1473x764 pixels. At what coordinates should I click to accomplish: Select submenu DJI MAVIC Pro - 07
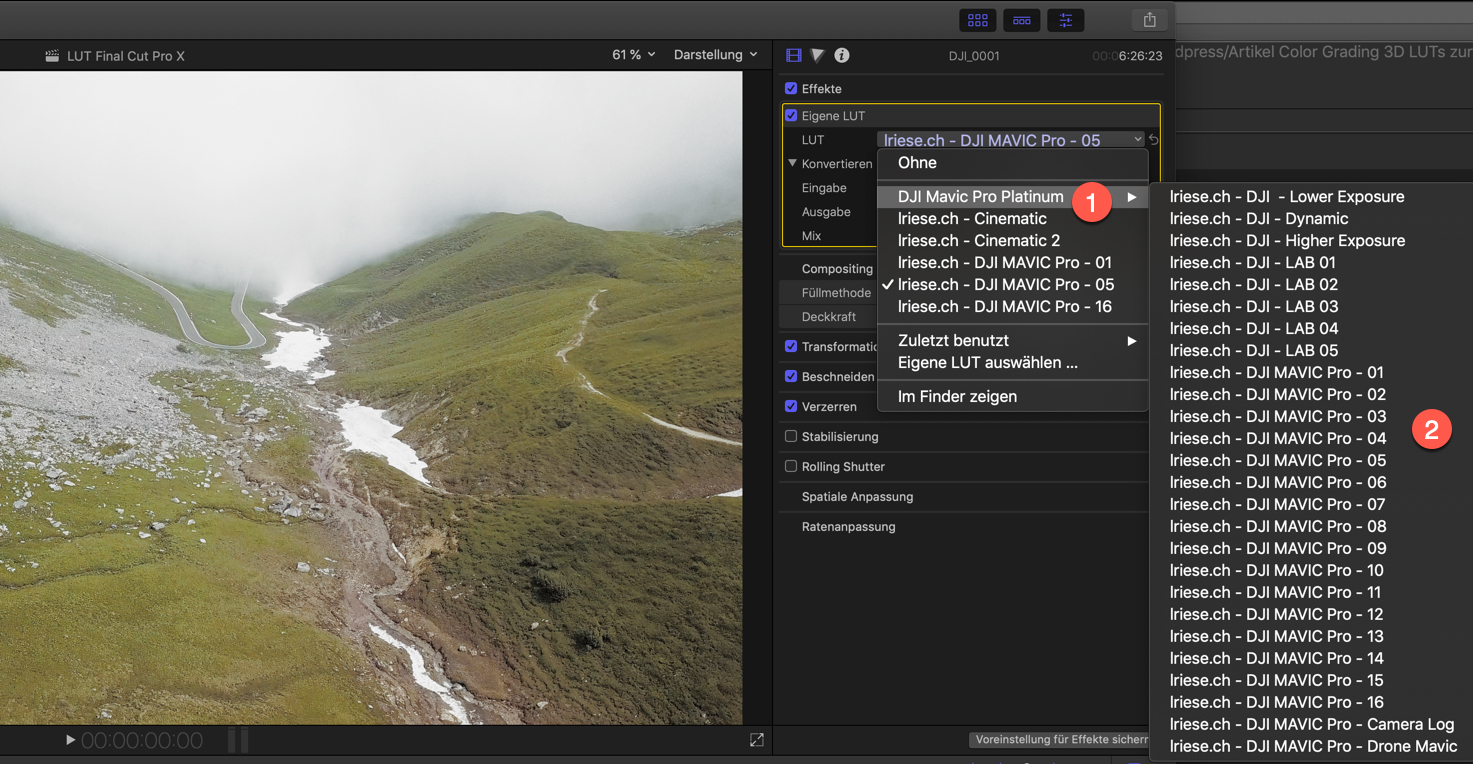(x=1311, y=505)
